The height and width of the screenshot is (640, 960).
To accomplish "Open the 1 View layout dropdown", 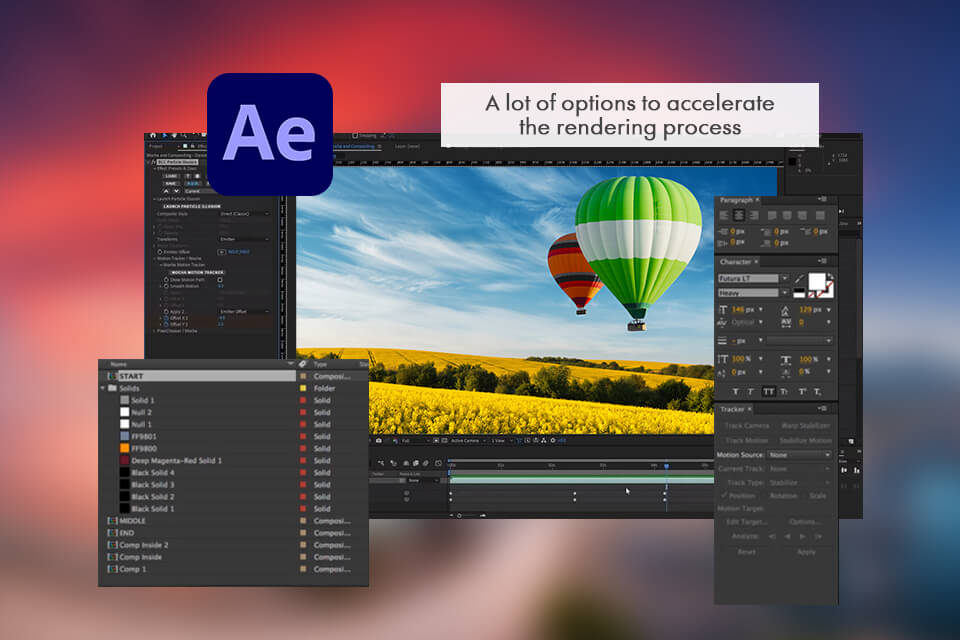I will click(501, 440).
